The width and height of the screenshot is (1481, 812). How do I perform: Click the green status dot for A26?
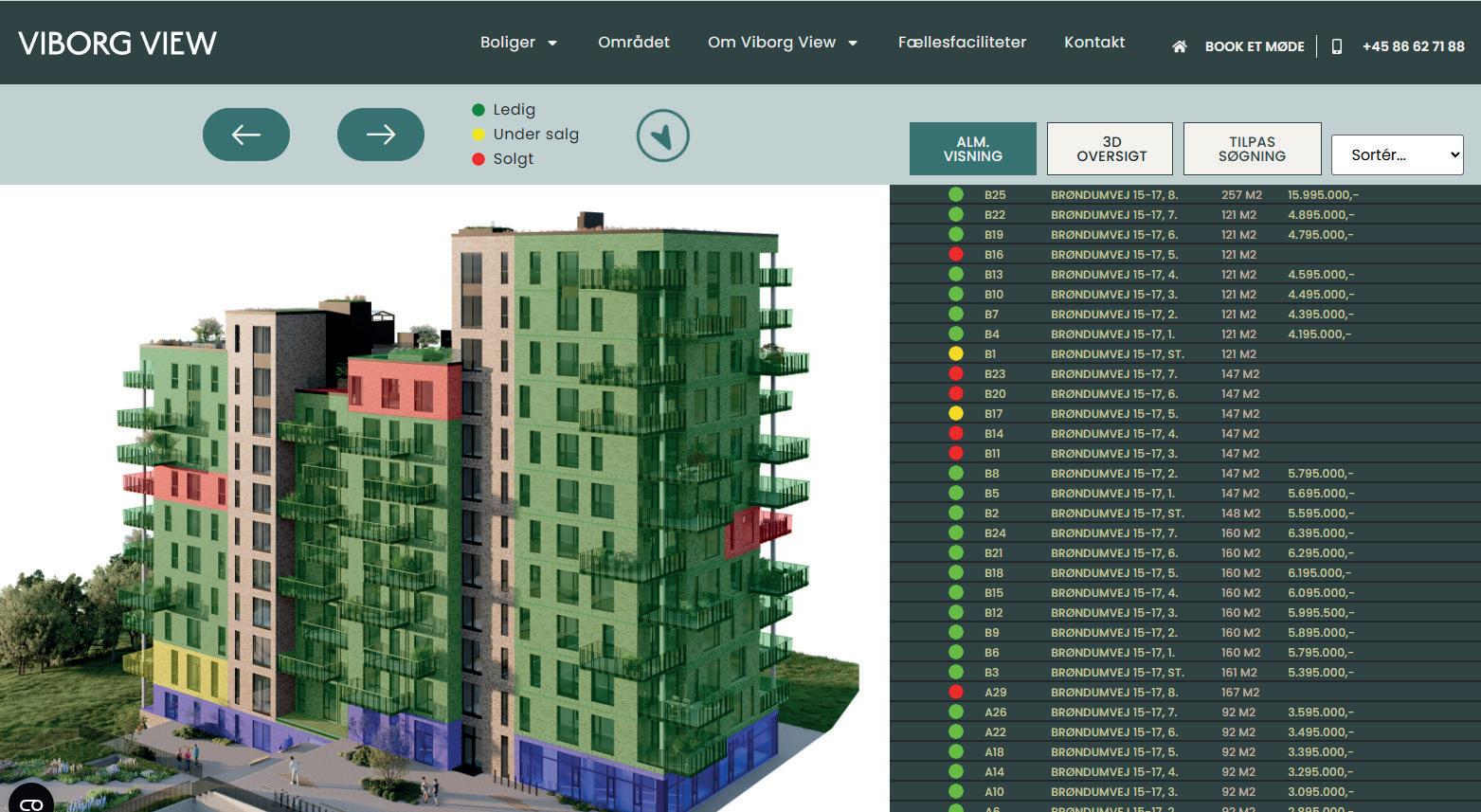coord(956,712)
